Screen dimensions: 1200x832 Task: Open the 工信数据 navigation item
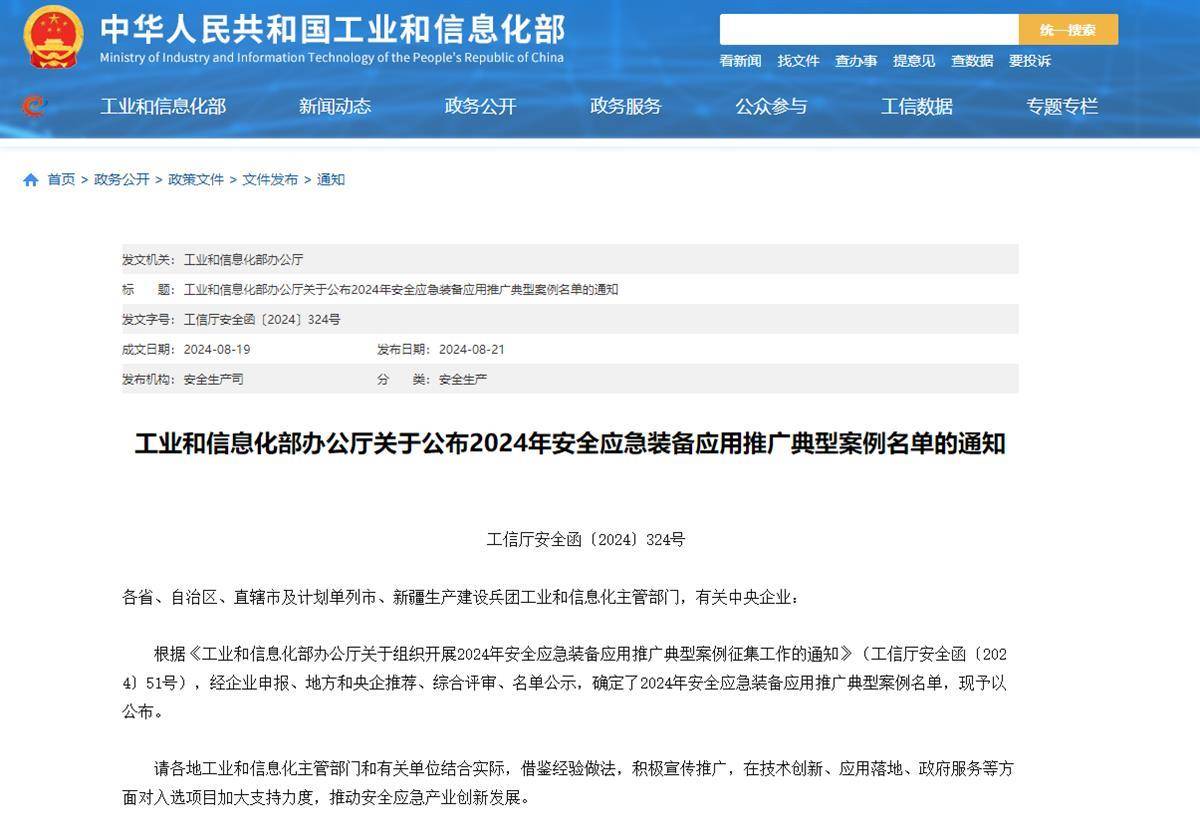coord(917,106)
